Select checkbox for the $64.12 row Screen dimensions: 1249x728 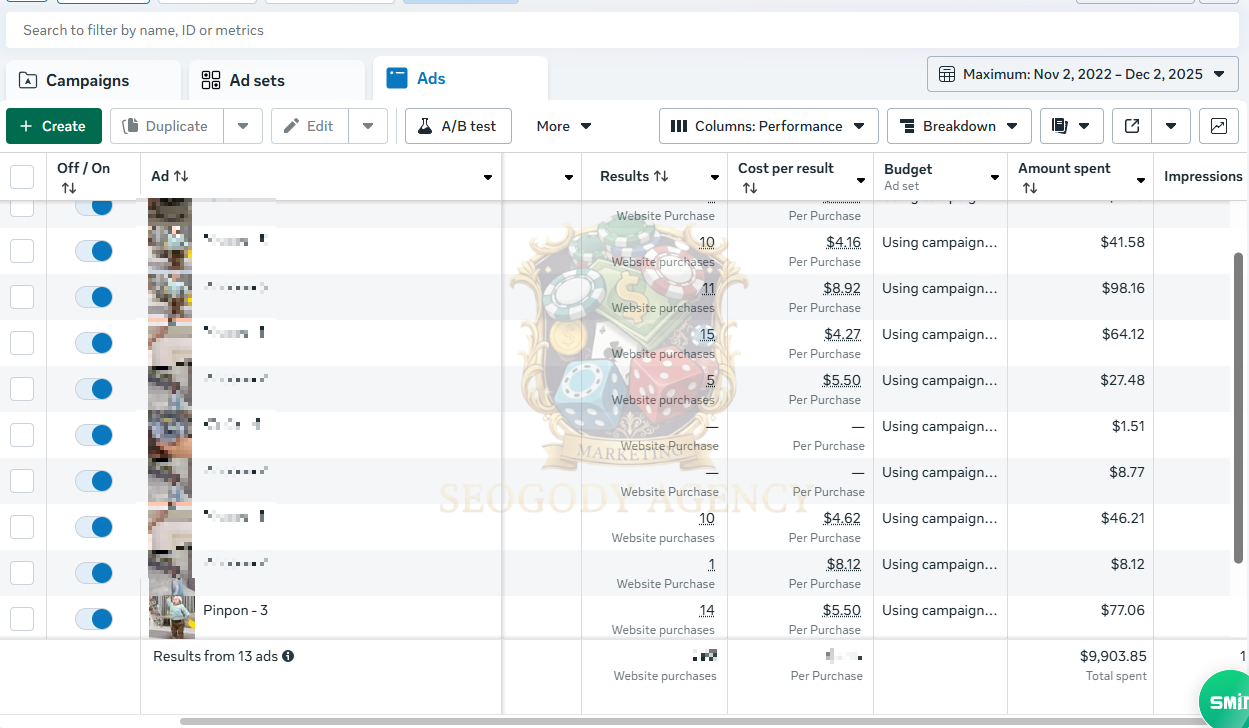(22, 343)
